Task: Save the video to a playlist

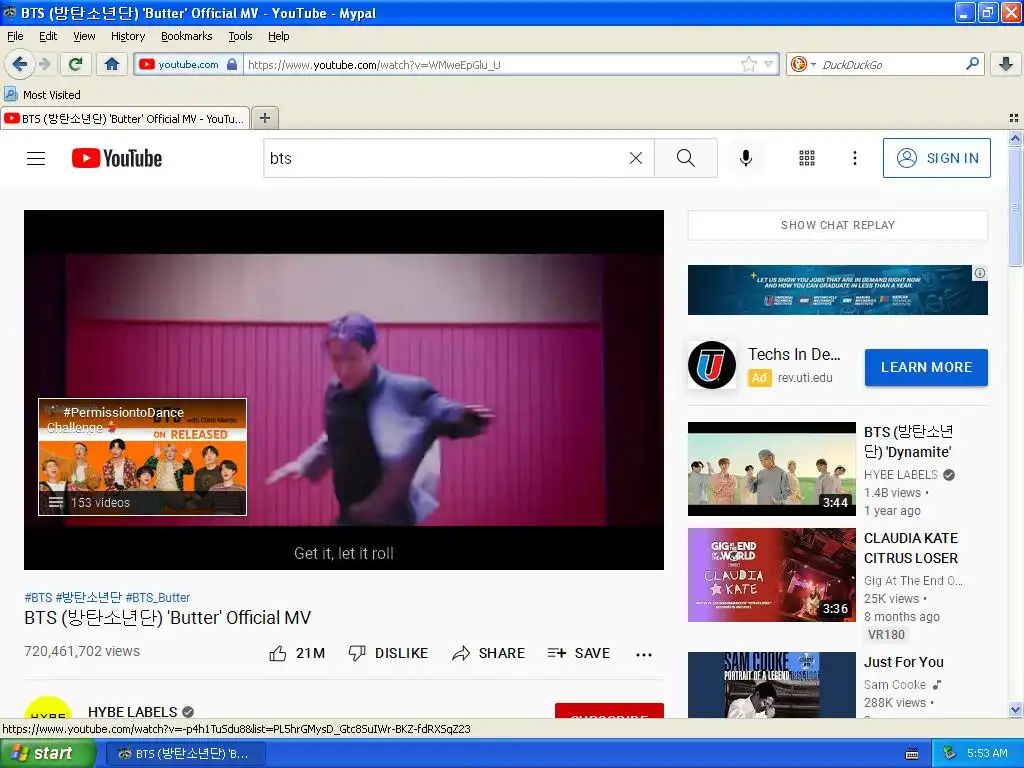Action: (579, 653)
